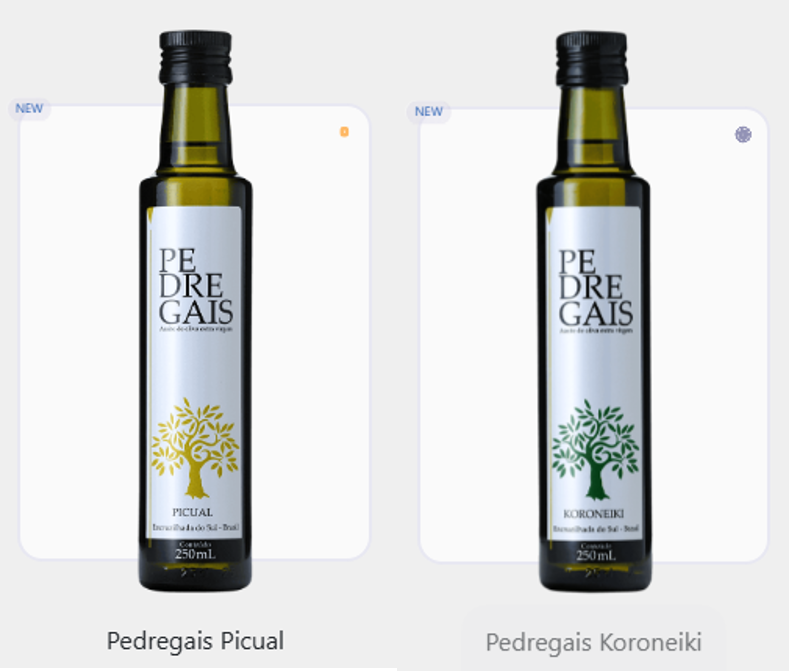Click the PEDREGAIS wordmark on the right bottle
This screenshot has width=789, height=671.
596,288
